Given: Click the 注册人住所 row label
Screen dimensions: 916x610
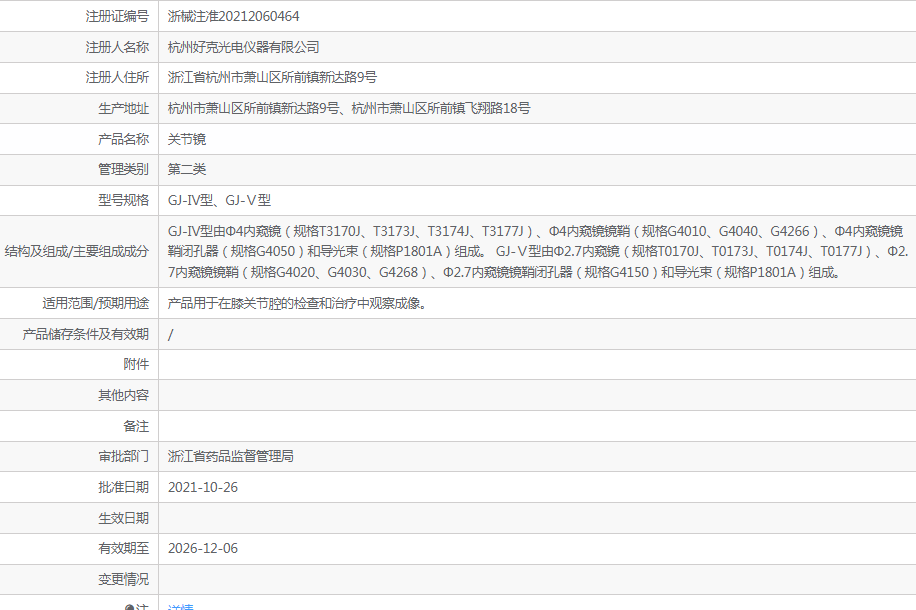Looking at the screenshot, I should coord(117,78).
